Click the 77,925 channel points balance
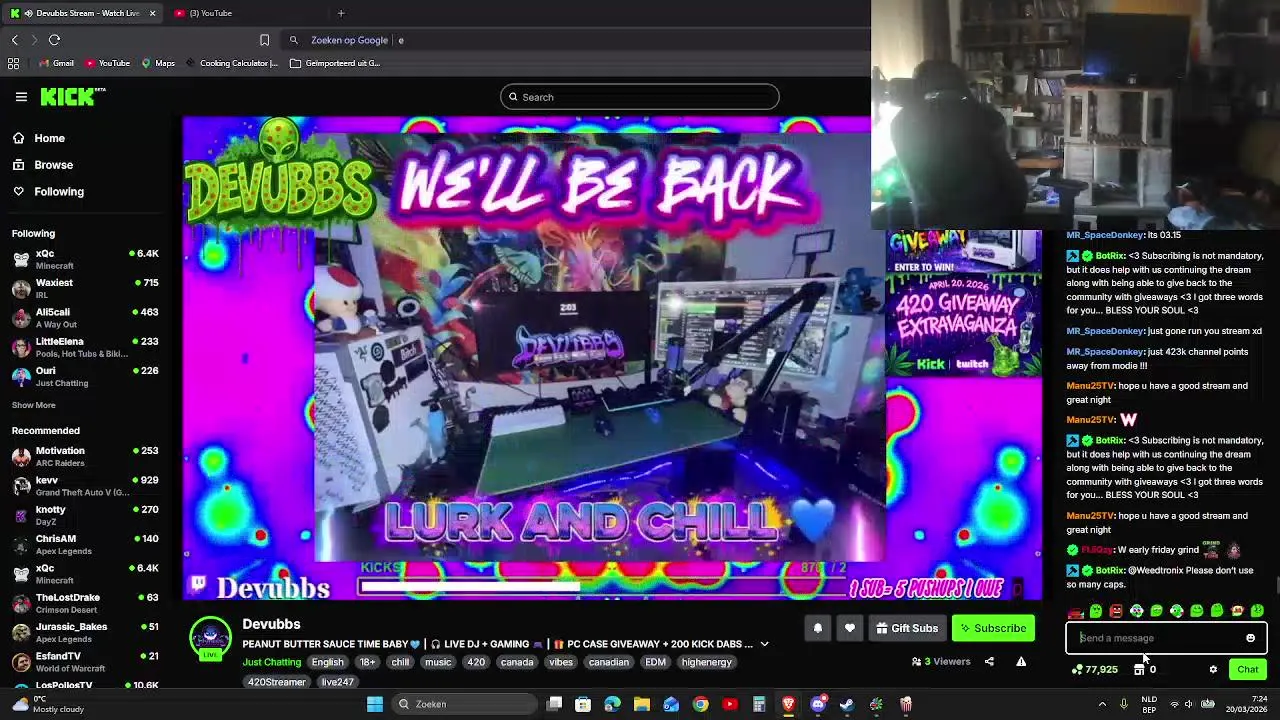 point(1094,670)
